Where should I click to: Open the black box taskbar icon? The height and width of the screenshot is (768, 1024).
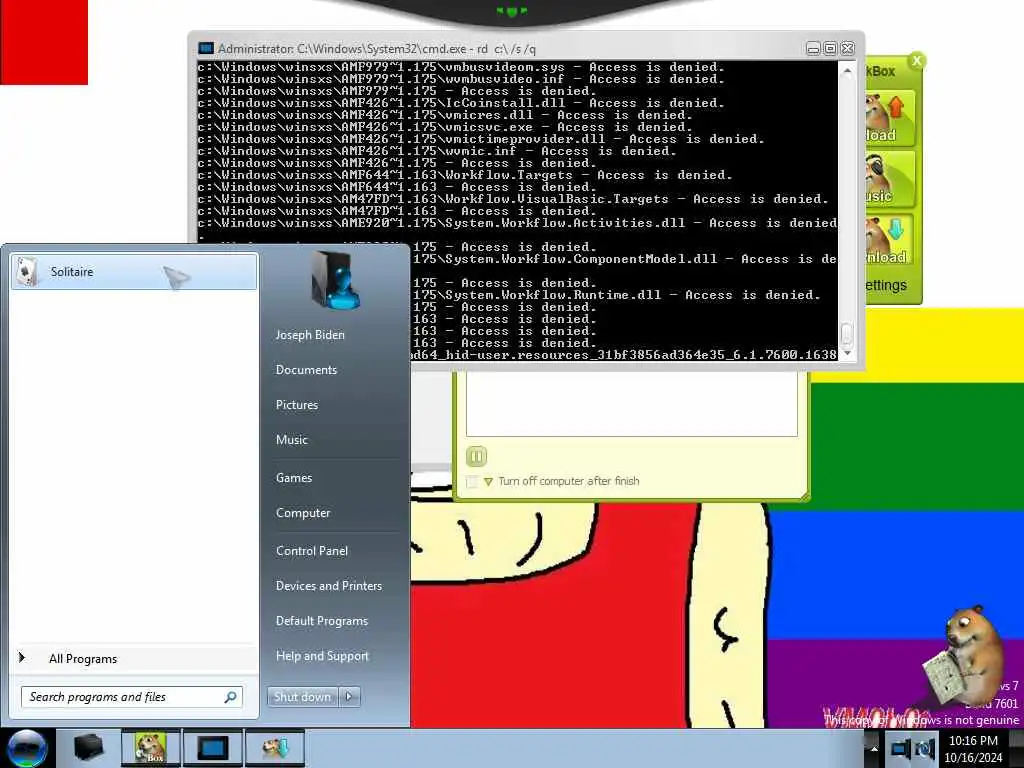pos(89,748)
